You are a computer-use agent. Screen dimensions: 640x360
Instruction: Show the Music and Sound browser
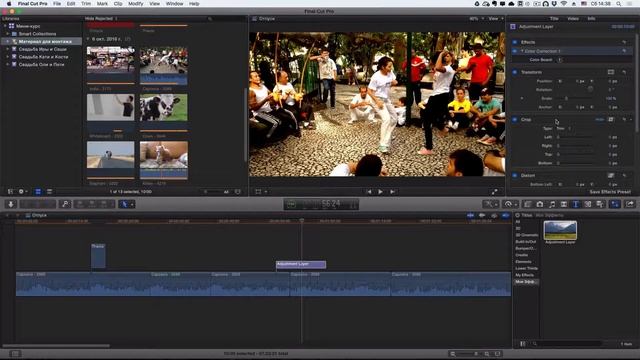pos(552,204)
